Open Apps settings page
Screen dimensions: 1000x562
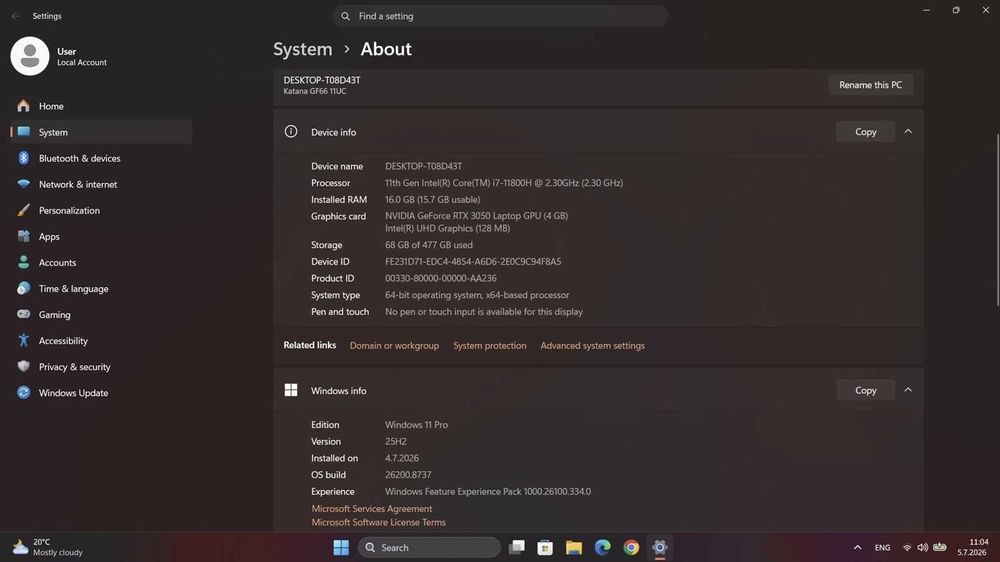pyautogui.click(x=101, y=237)
